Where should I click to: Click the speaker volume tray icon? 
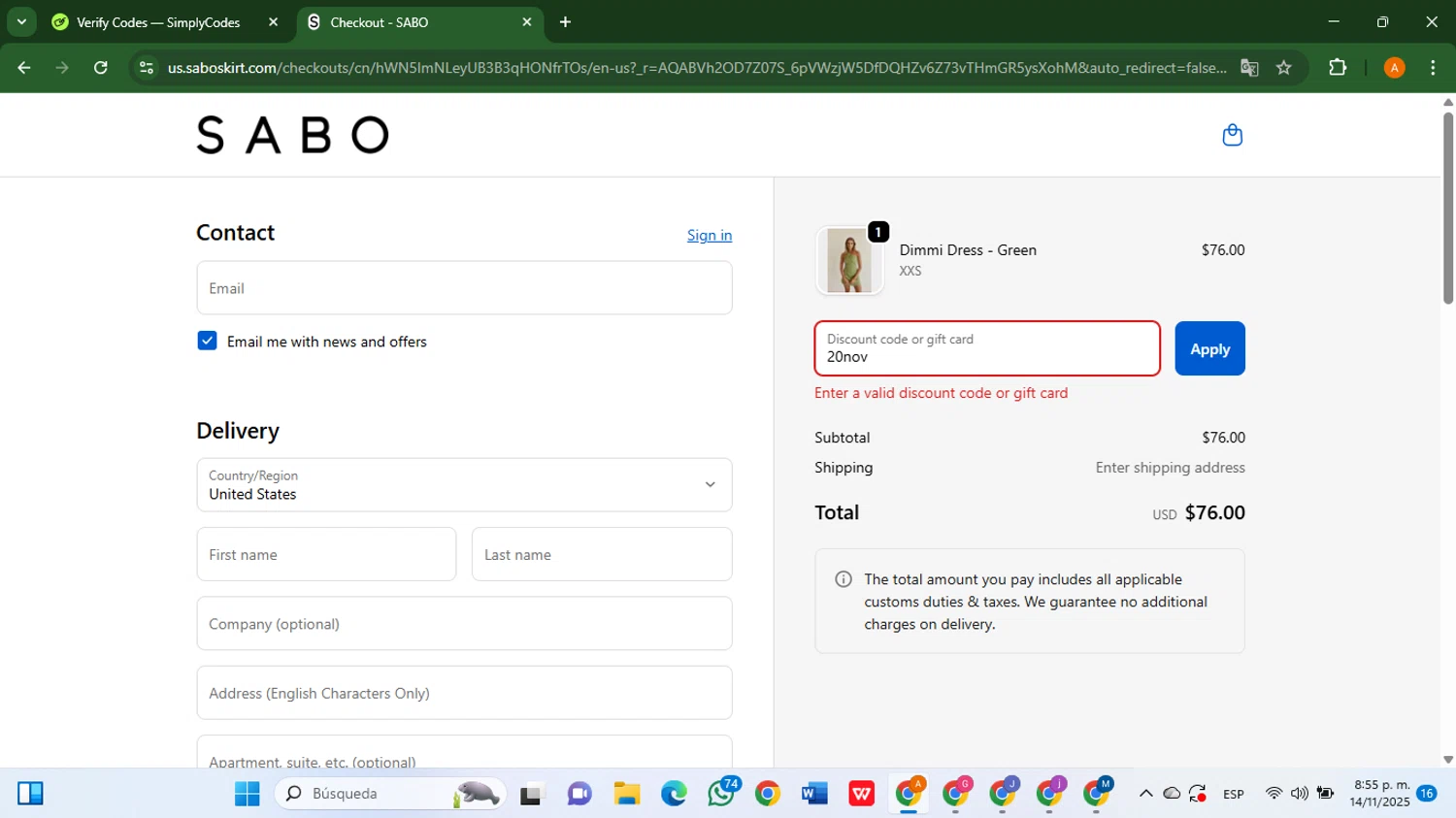[x=1299, y=794]
